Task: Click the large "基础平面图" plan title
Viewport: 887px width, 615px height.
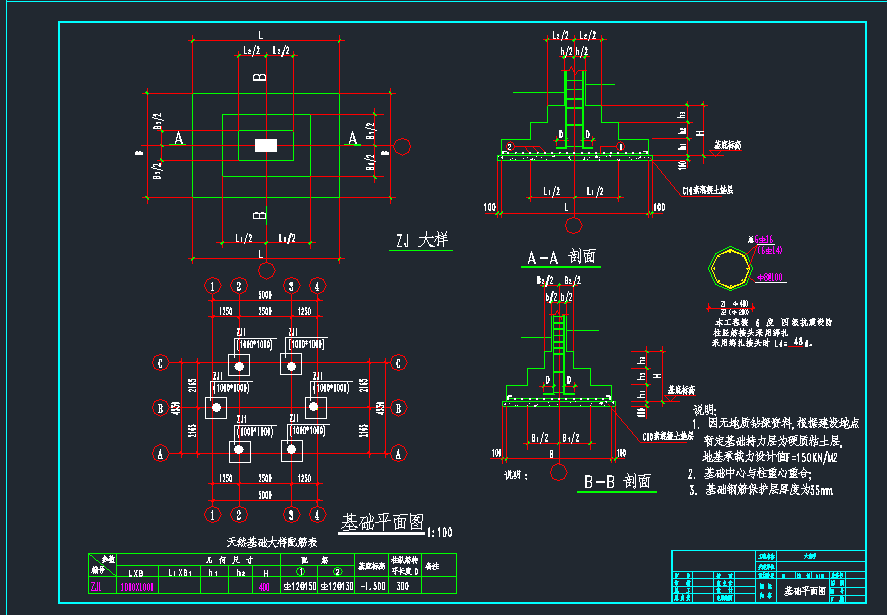Action: click(x=382, y=523)
